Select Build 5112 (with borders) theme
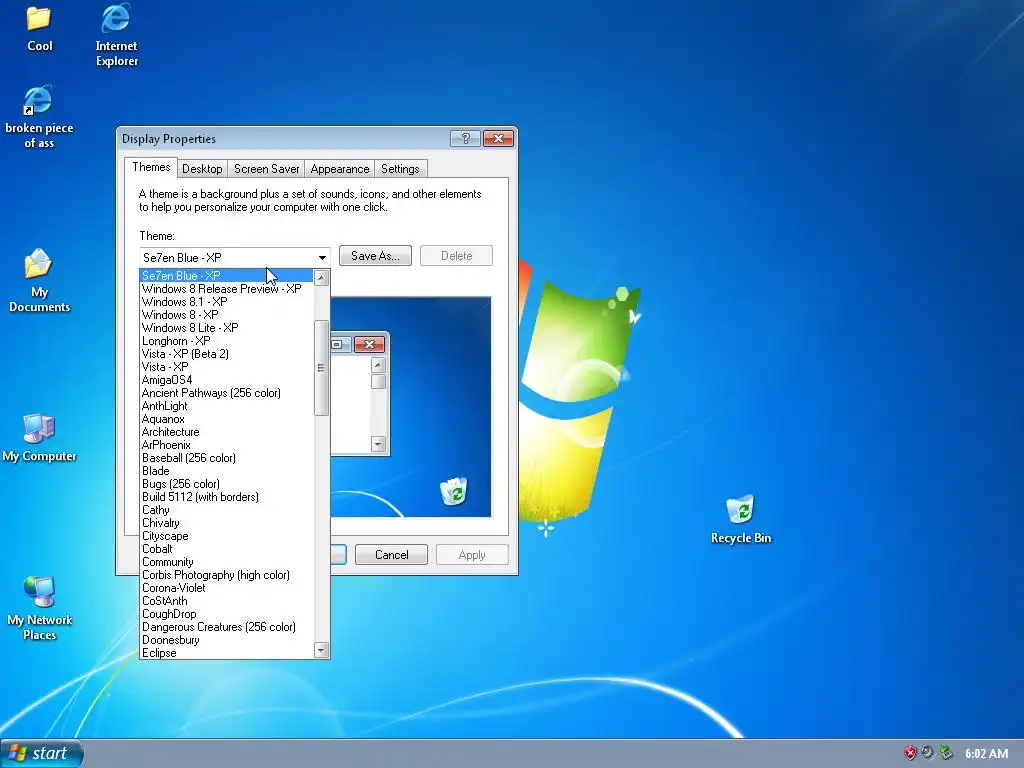The height and width of the screenshot is (768, 1024). [227, 497]
